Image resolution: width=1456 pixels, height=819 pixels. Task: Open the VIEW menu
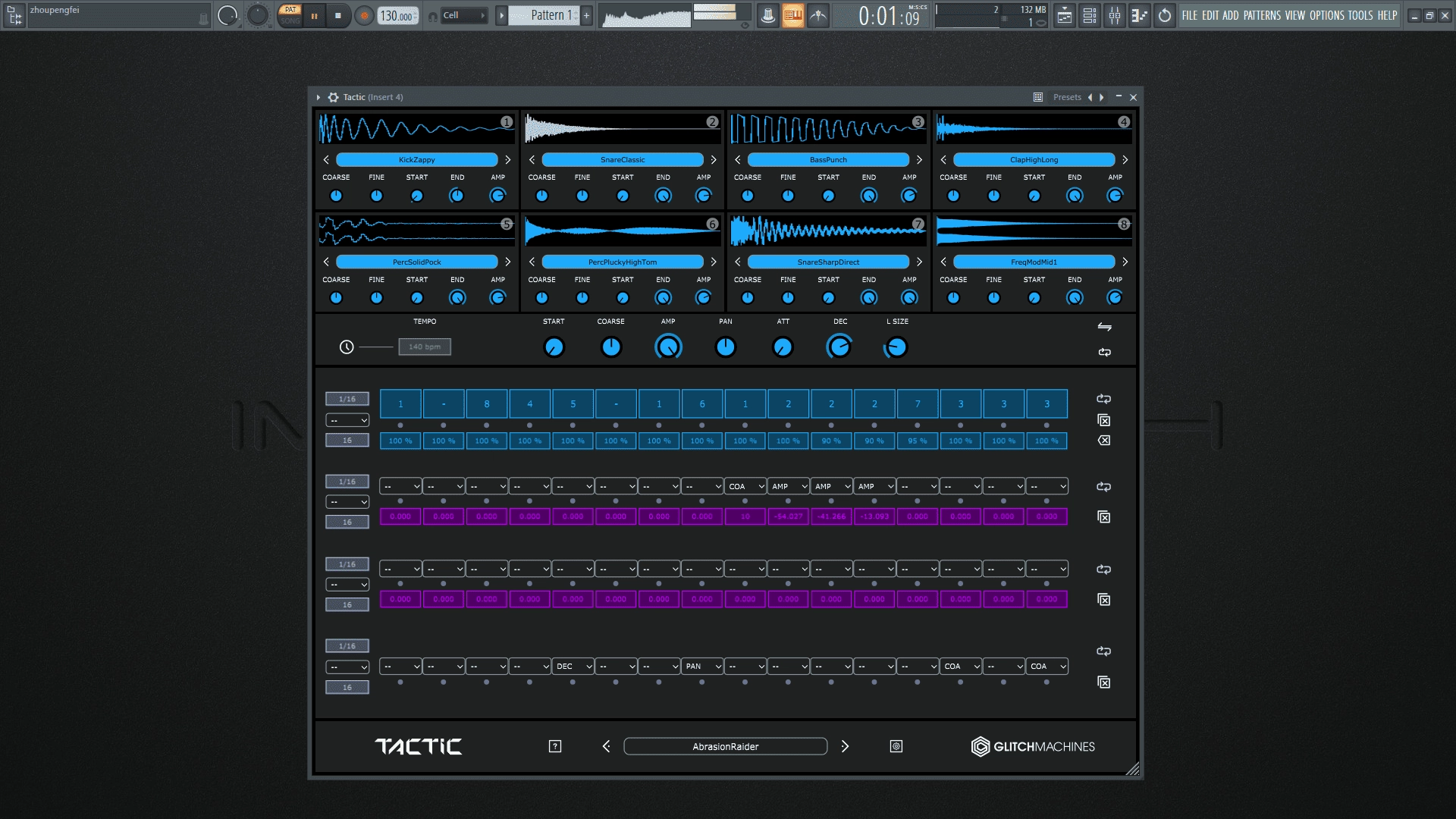pyautogui.click(x=1295, y=15)
